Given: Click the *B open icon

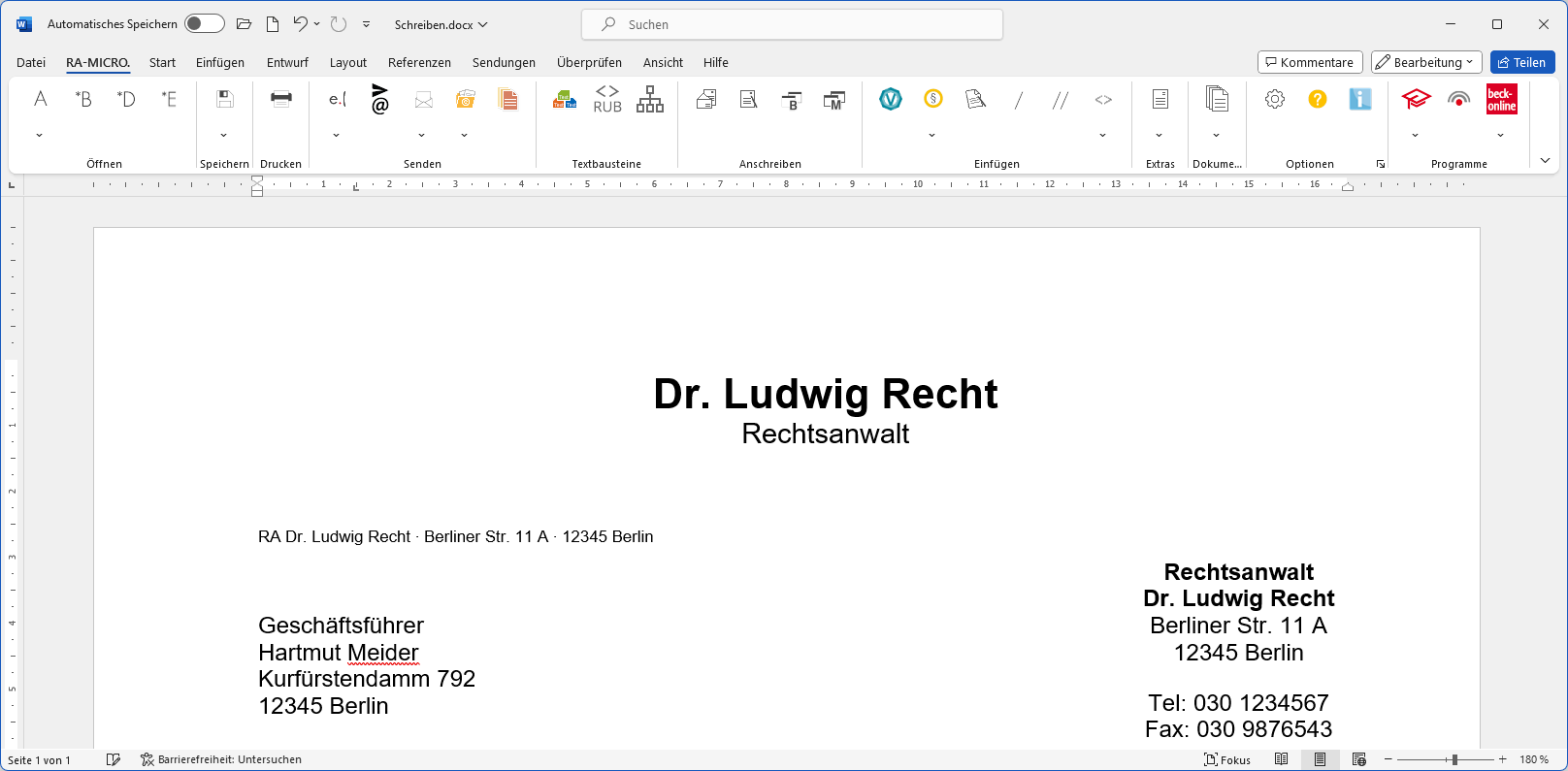Looking at the screenshot, I should tap(83, 99).
